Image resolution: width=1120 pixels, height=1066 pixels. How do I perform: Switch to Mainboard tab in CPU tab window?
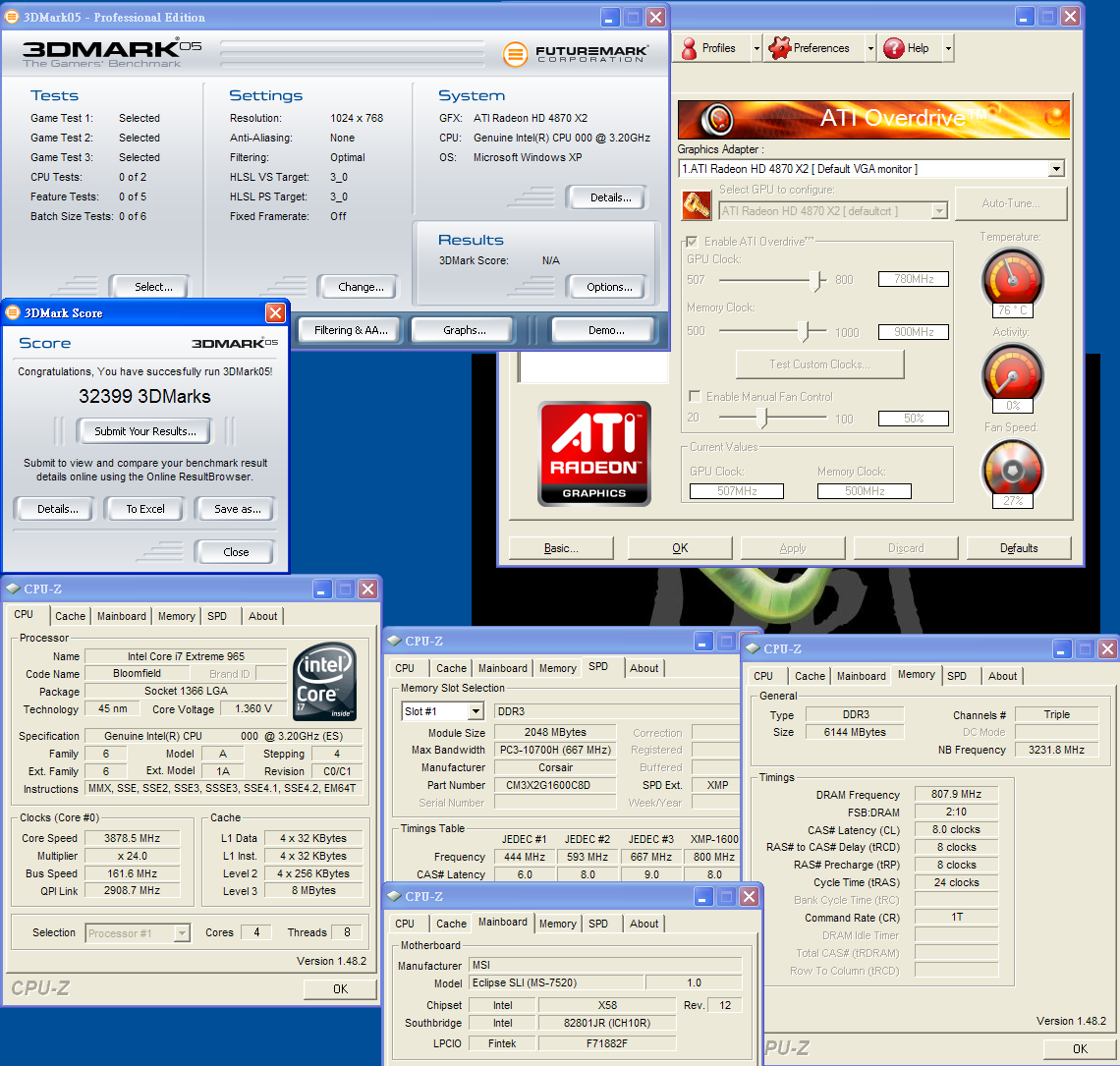[122, 616]
